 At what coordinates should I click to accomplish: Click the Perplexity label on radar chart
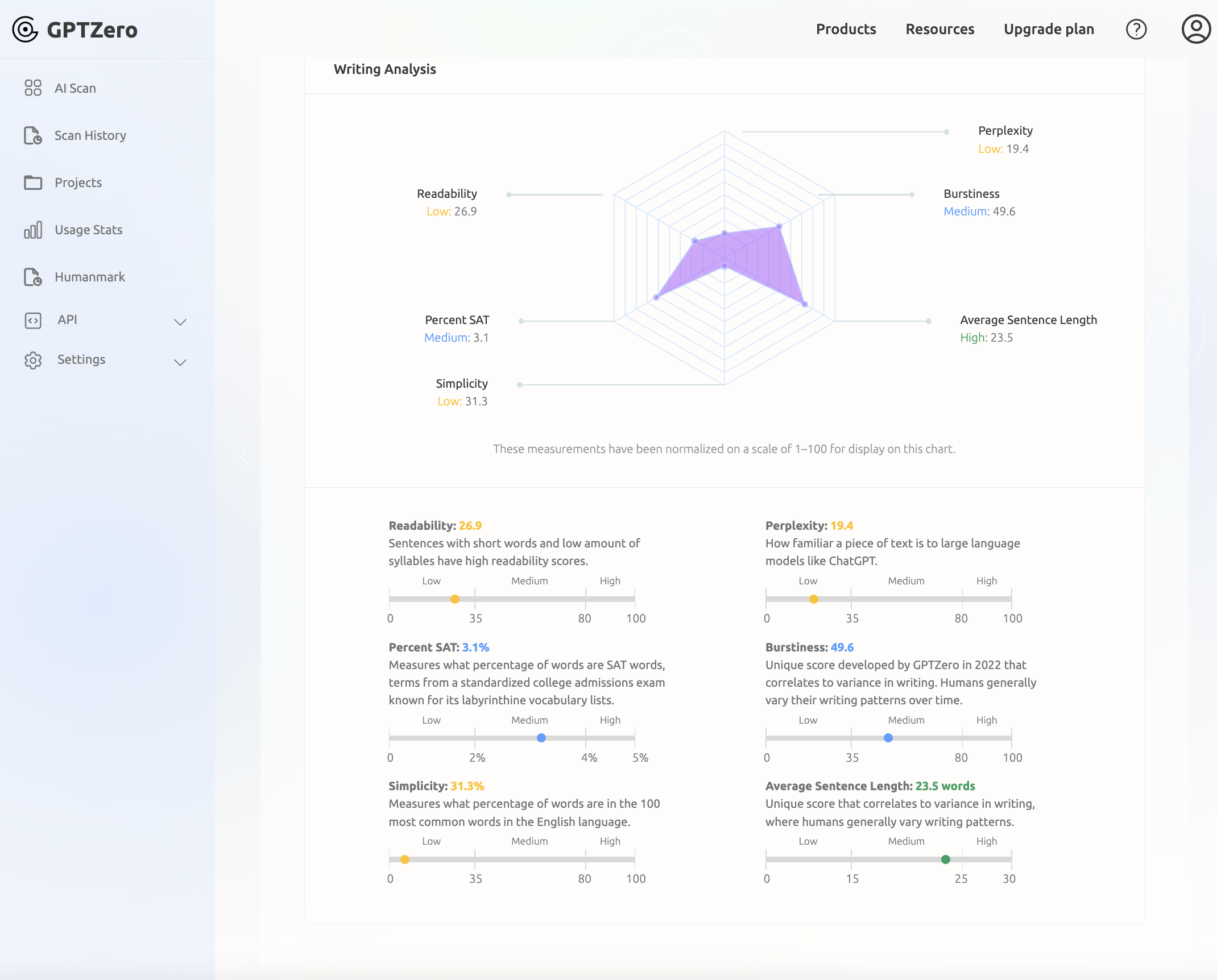(1005, 131)
